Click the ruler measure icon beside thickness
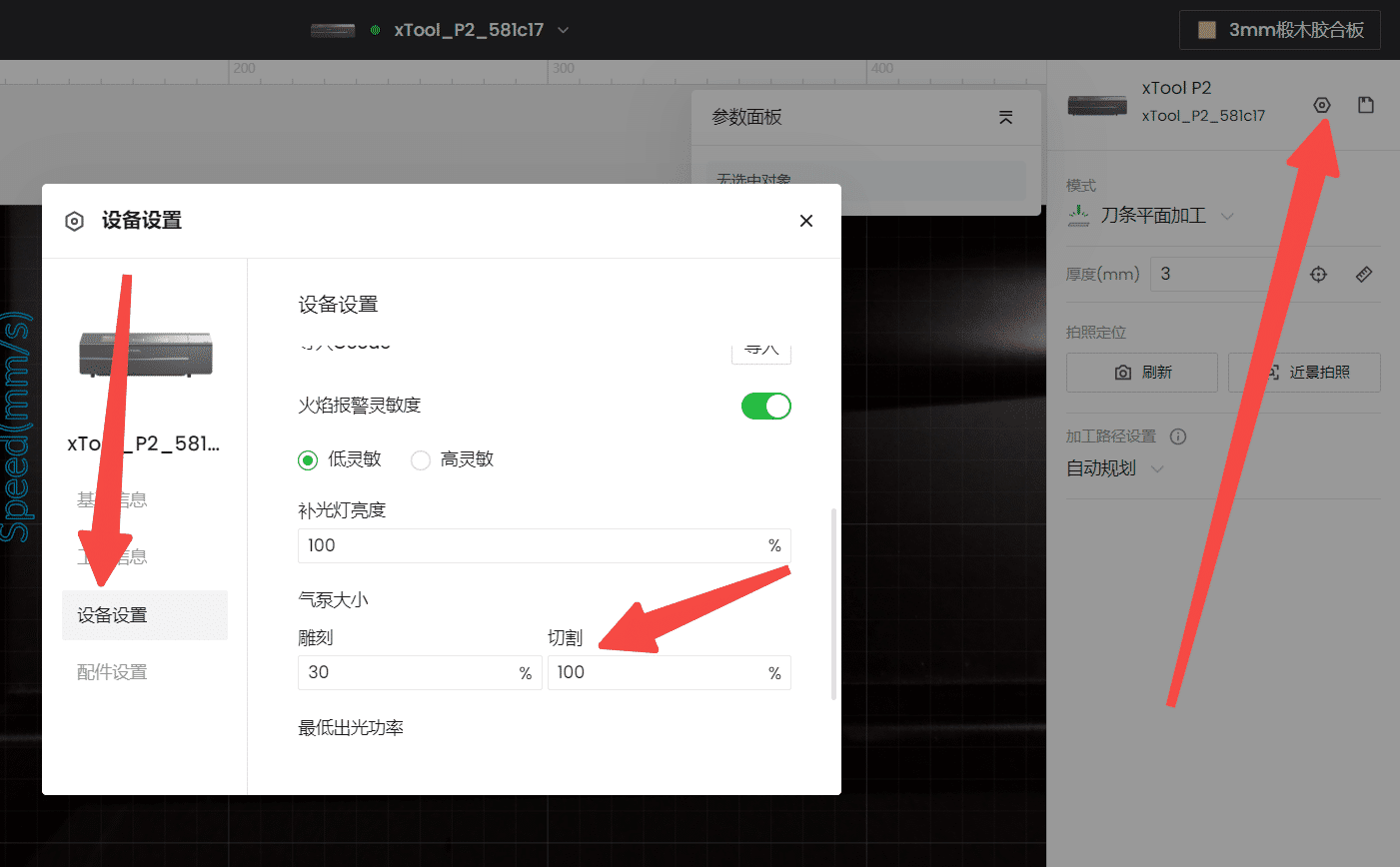Viewport: 1400px width, 867px height. point(1364,274)
